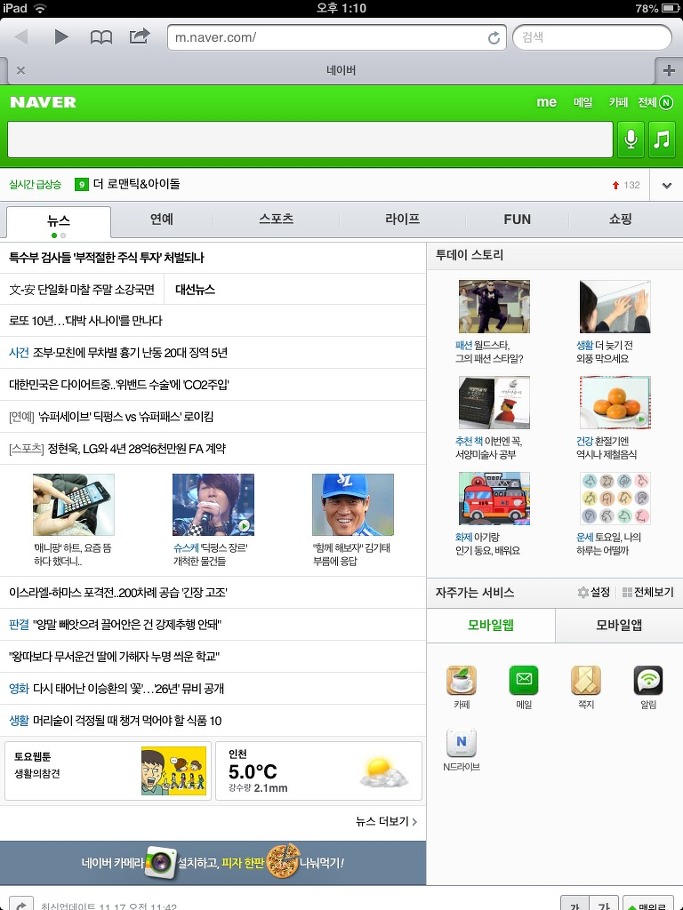Click the Naver search input box

(310, 139)
